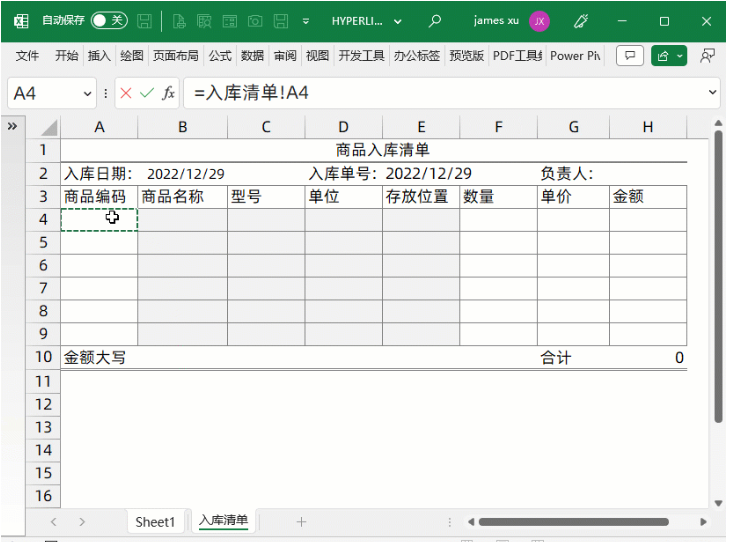Screen dimensions: 729x542
Task: Expand the Name Box dropdown arrow
Action: [x=87, y=93]
